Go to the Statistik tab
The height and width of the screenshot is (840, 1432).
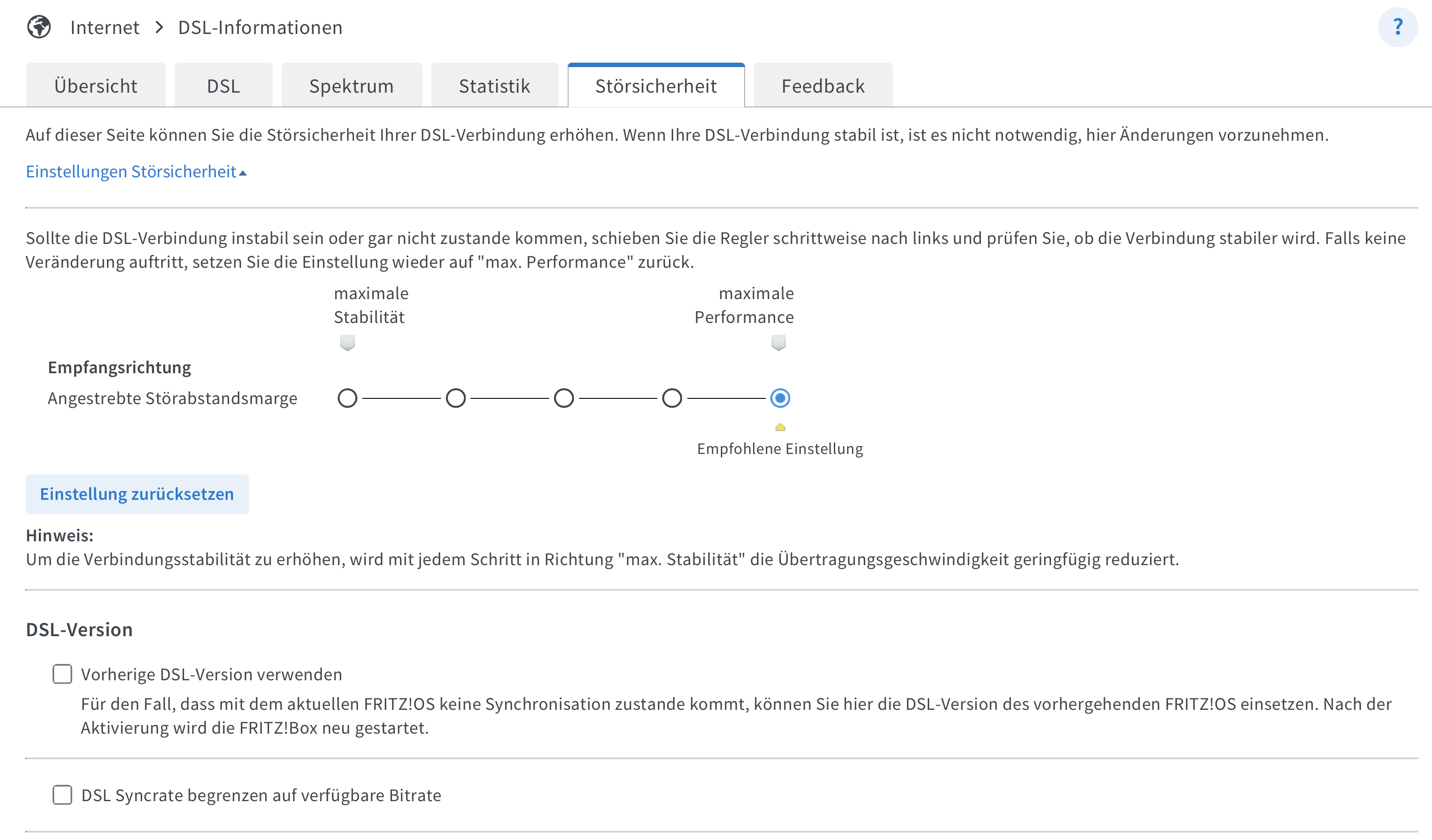click(x=494, y=86)
